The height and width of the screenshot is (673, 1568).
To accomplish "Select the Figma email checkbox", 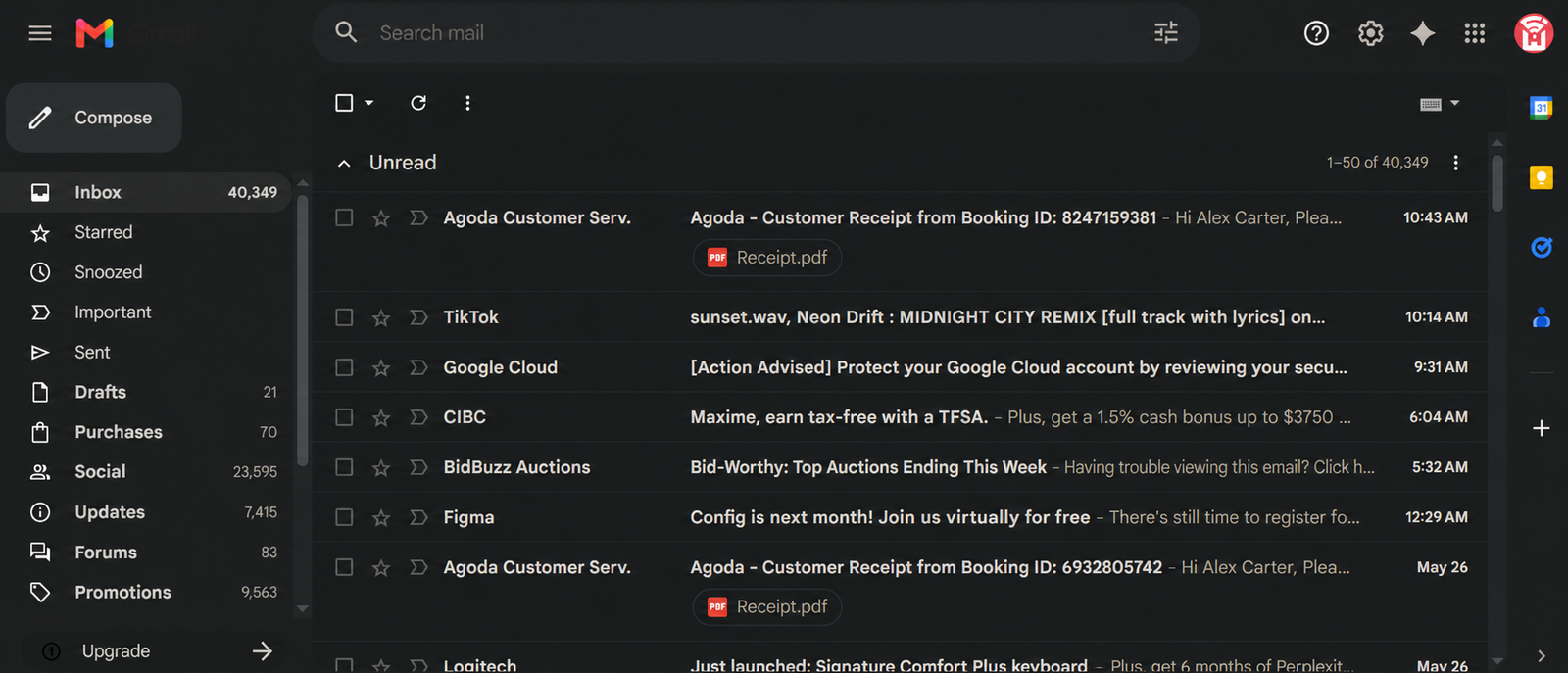I will 344,517.
